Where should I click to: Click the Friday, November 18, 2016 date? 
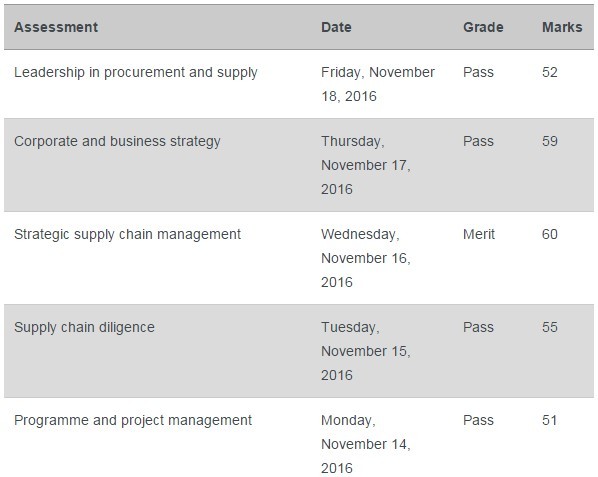click(378, 84)
